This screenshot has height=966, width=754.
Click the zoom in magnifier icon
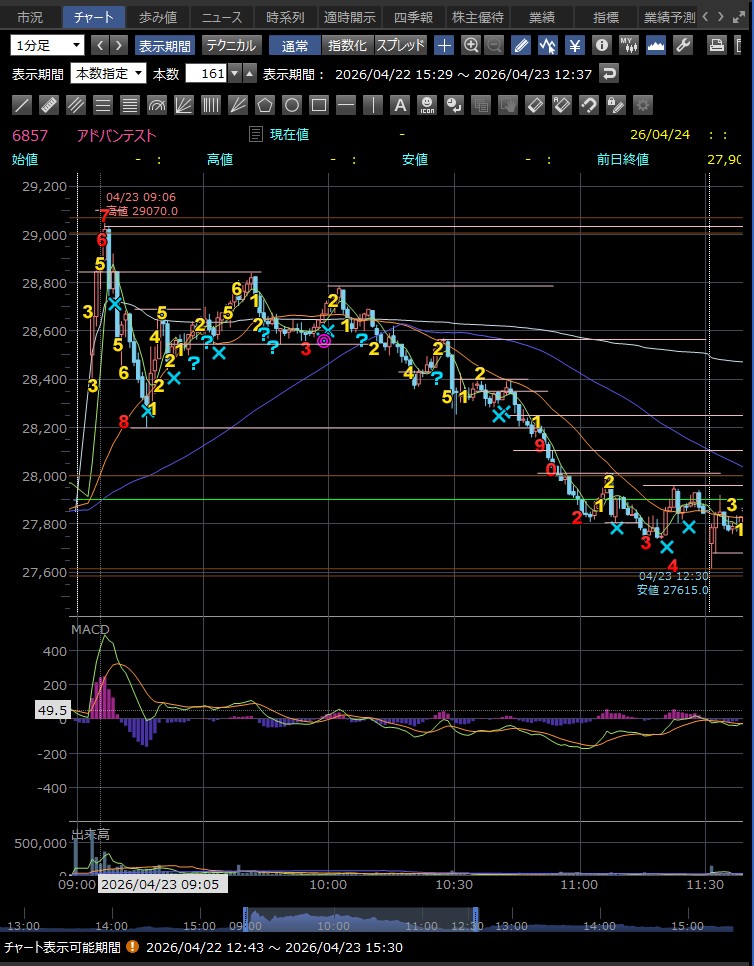click(470, 45)
